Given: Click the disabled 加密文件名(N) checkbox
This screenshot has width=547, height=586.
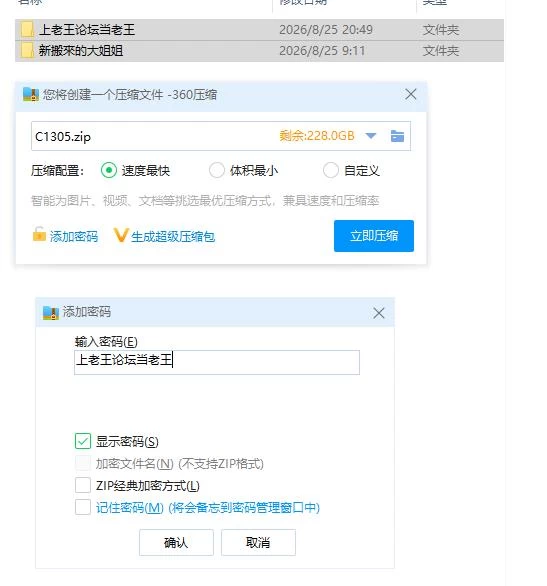Looking at the screenshot, I should [x=83, y=463].
